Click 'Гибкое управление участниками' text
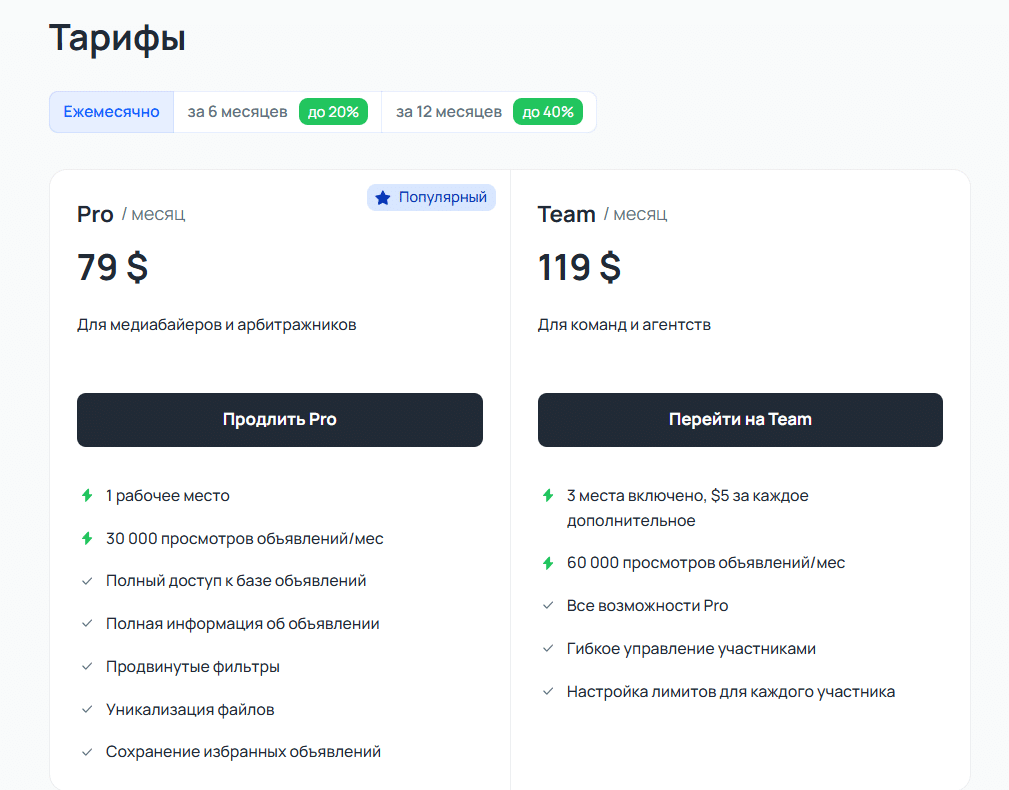The height and width of the screenshot is (790, 1009). point(691,648)
